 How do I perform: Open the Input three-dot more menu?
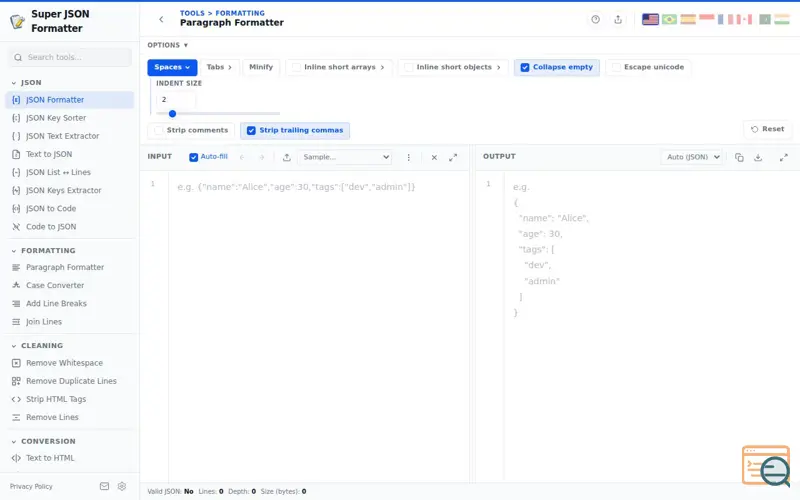[x=408, y=157]
